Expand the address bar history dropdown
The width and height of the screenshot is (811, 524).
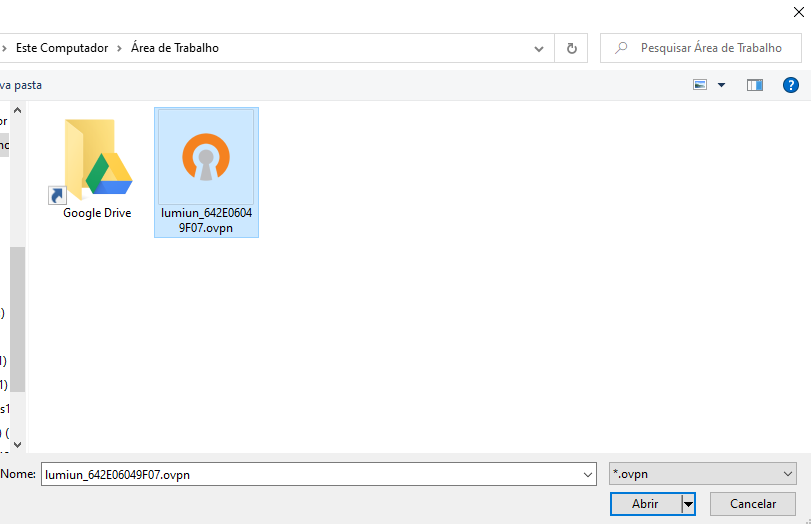coord(538,49)
